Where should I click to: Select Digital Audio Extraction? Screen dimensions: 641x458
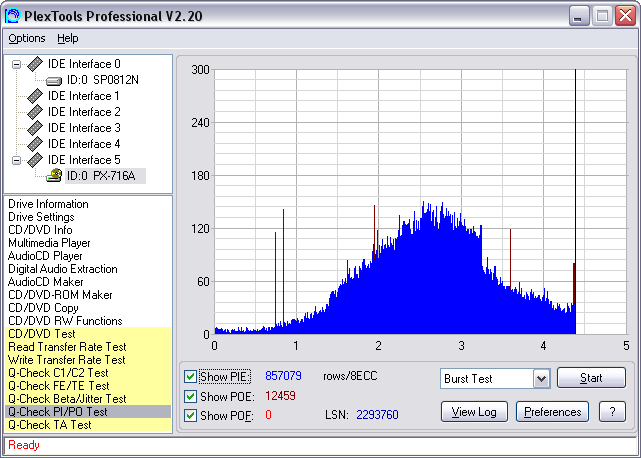tap(63, 269)
